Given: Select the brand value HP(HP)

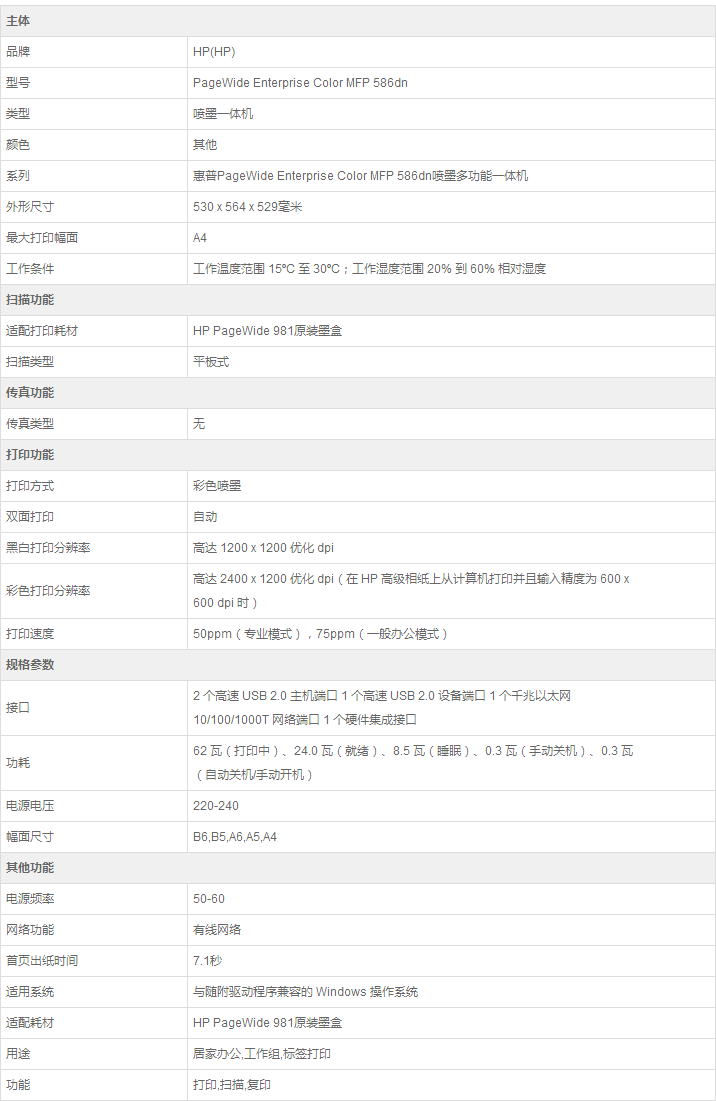Looking at the screenshot, I should [214, 52].
